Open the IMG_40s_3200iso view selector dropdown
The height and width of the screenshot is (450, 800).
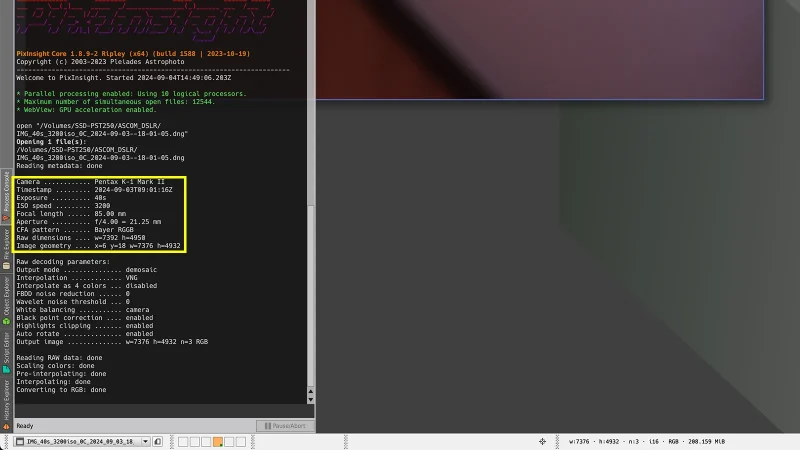coord(82,441)
